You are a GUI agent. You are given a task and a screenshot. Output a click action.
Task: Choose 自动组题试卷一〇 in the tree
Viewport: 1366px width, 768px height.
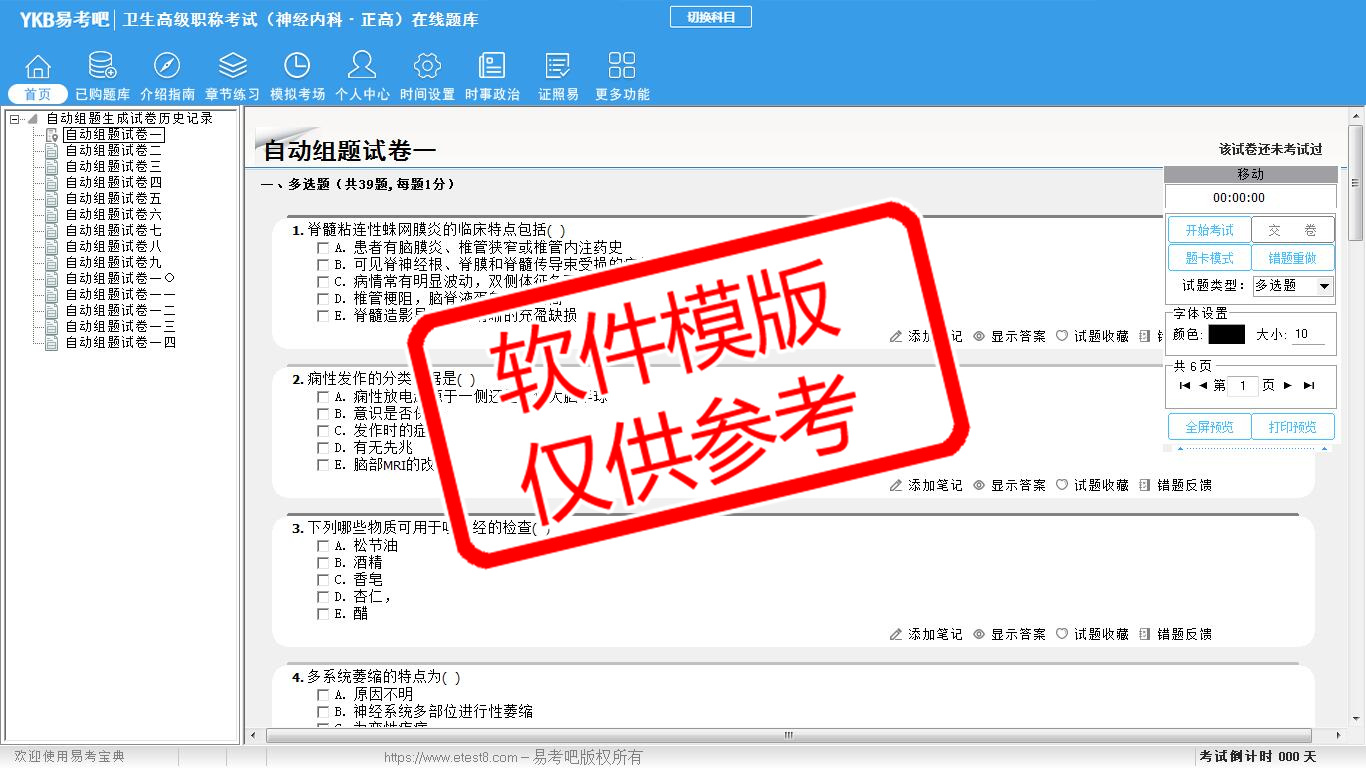pyautogui.click(x=120, y=279)
